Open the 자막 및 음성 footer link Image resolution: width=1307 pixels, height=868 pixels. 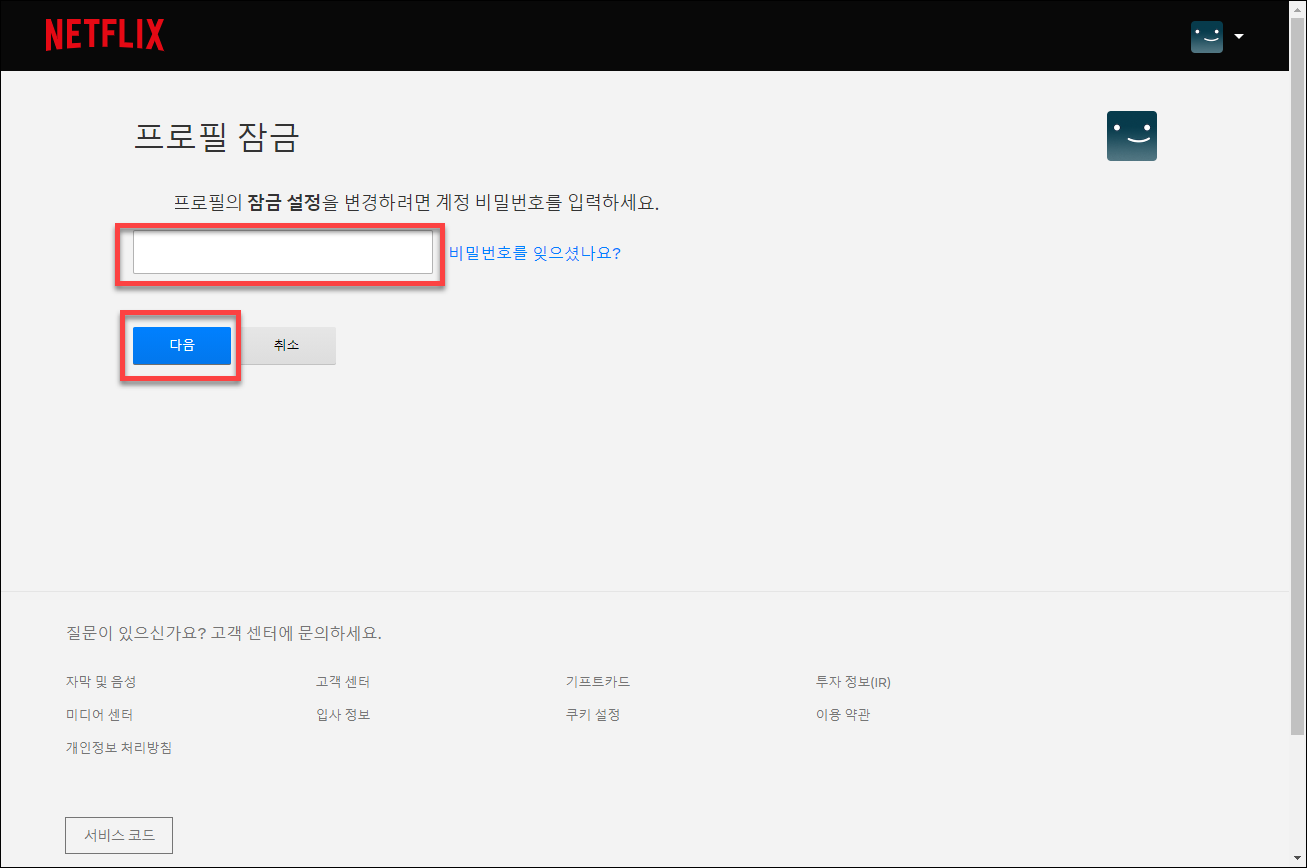(101, 682)
